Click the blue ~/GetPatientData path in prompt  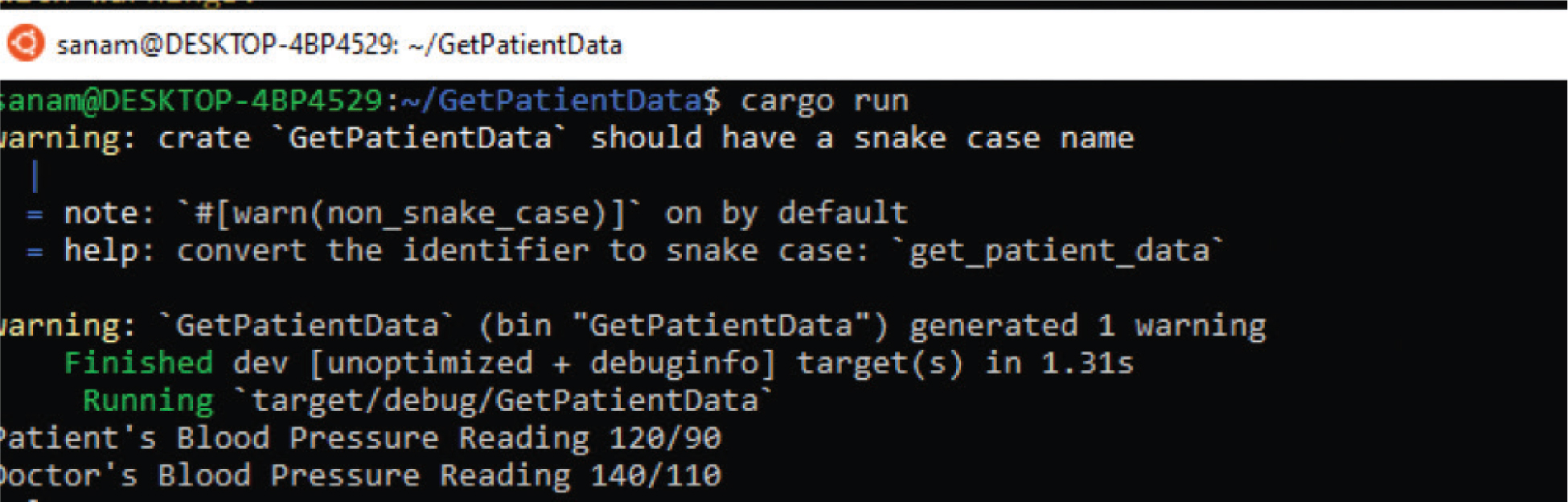[552, 101]
